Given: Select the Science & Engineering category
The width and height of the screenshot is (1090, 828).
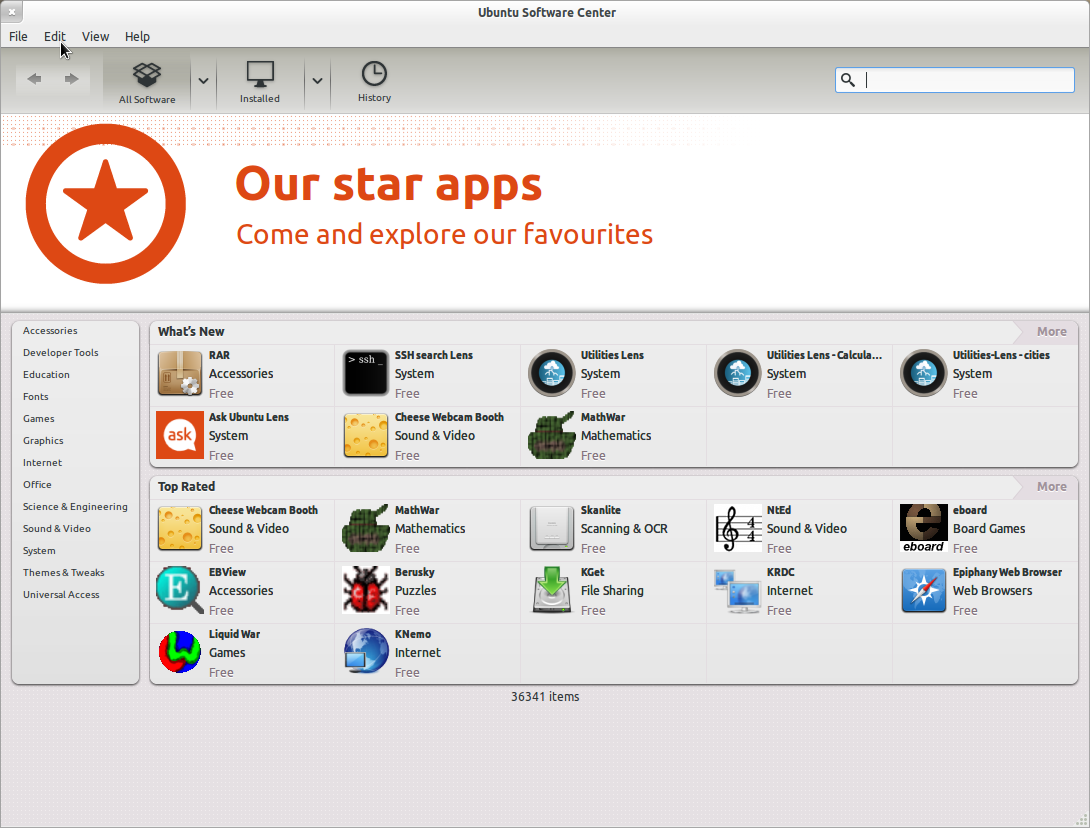Looking at the screenshot, I should 75,507.
